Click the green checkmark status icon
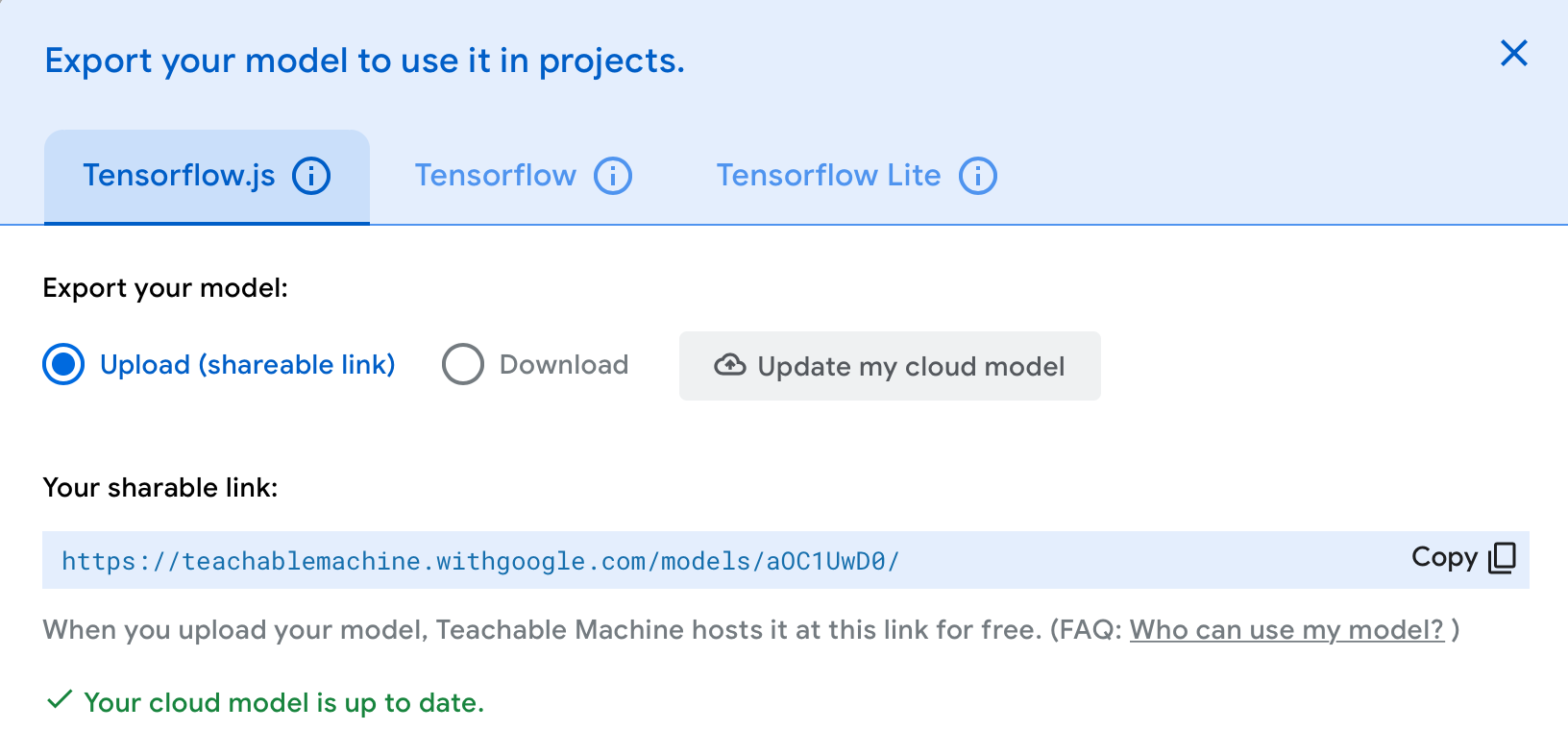1568x730 pixels. (60, 699)
